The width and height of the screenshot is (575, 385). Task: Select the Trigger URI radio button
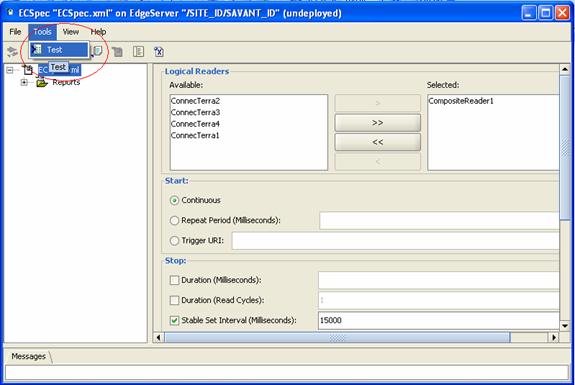coord(174,241)
